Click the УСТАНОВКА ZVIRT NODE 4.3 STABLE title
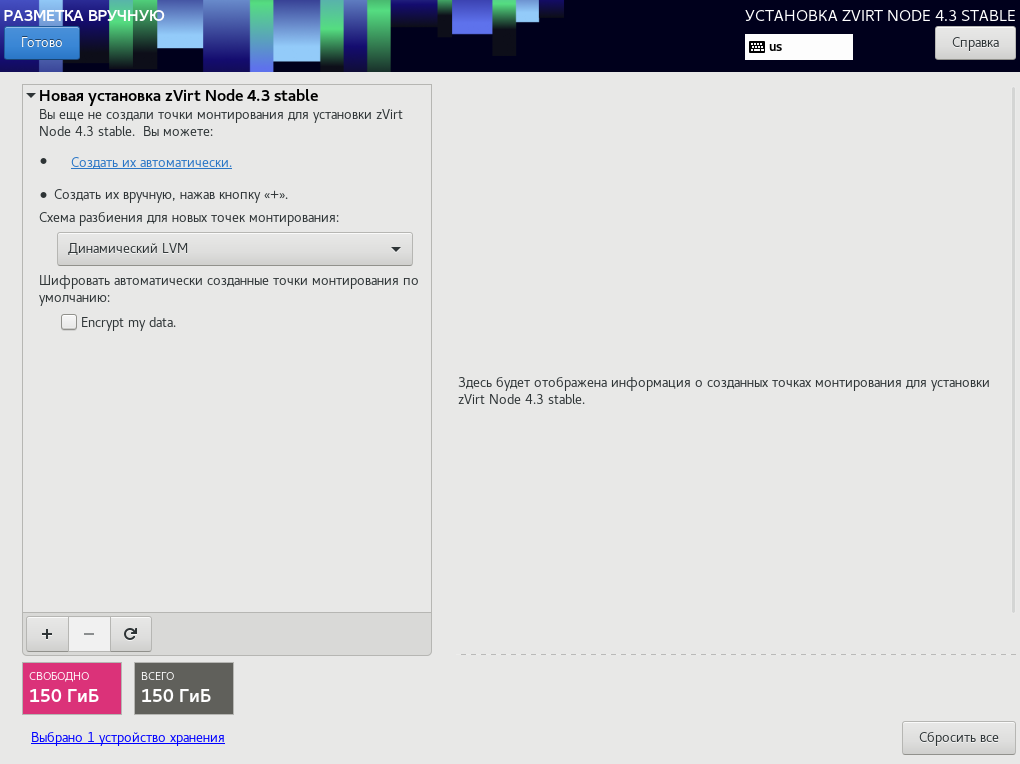This screenshot has height=764, width=1020. click(879, 16)
